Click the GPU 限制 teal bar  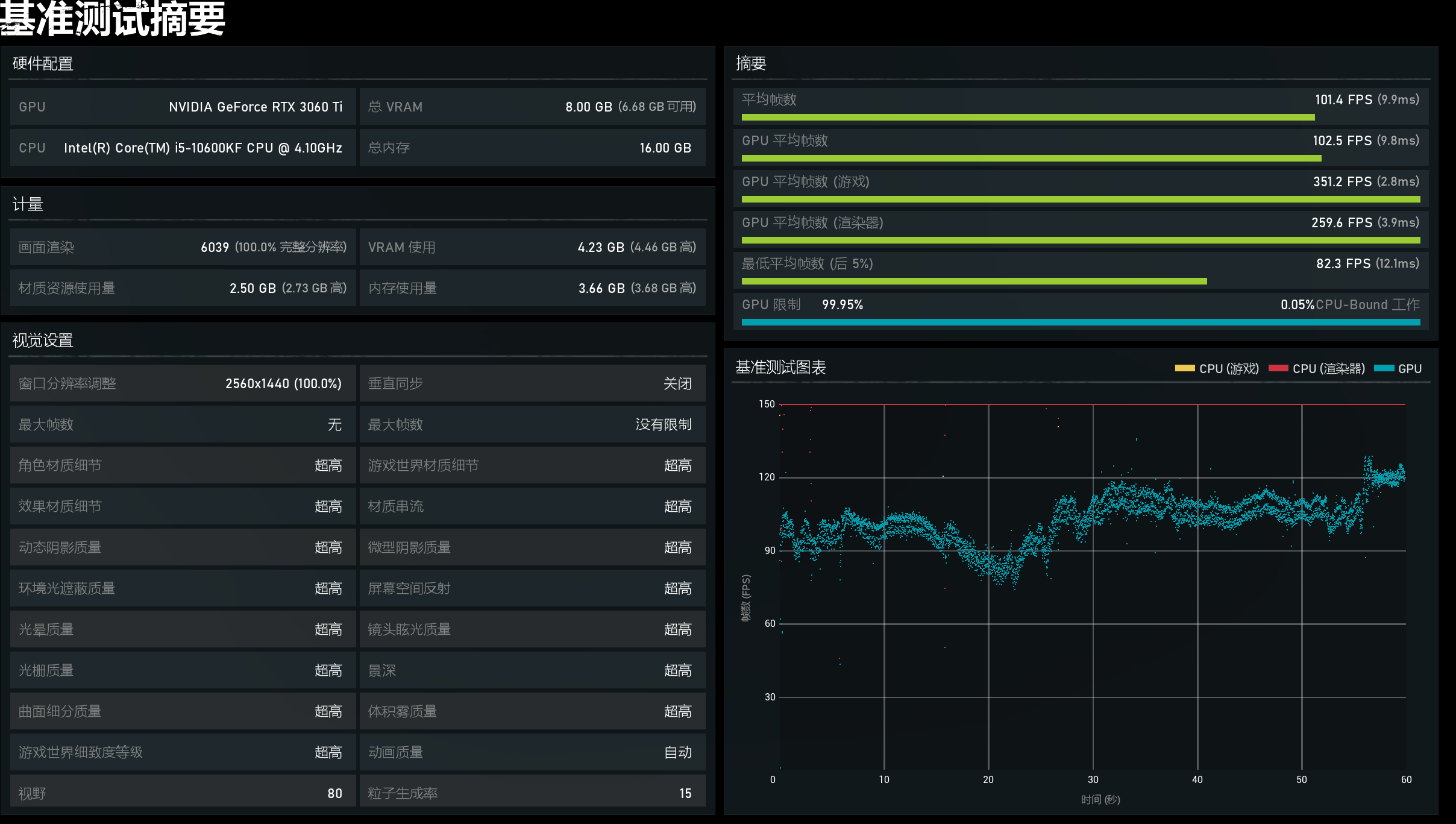tap(1080, 322)
